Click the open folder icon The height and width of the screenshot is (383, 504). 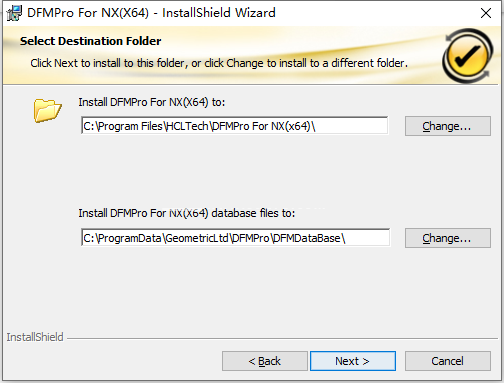(47, 110)
